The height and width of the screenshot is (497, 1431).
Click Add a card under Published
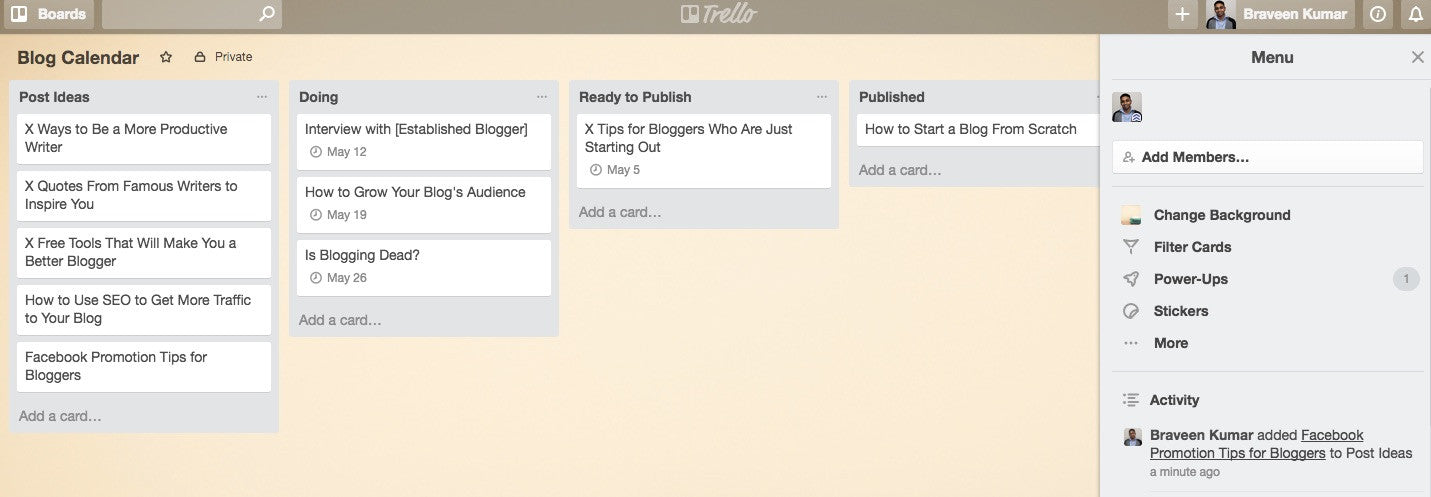pos(900,170)
